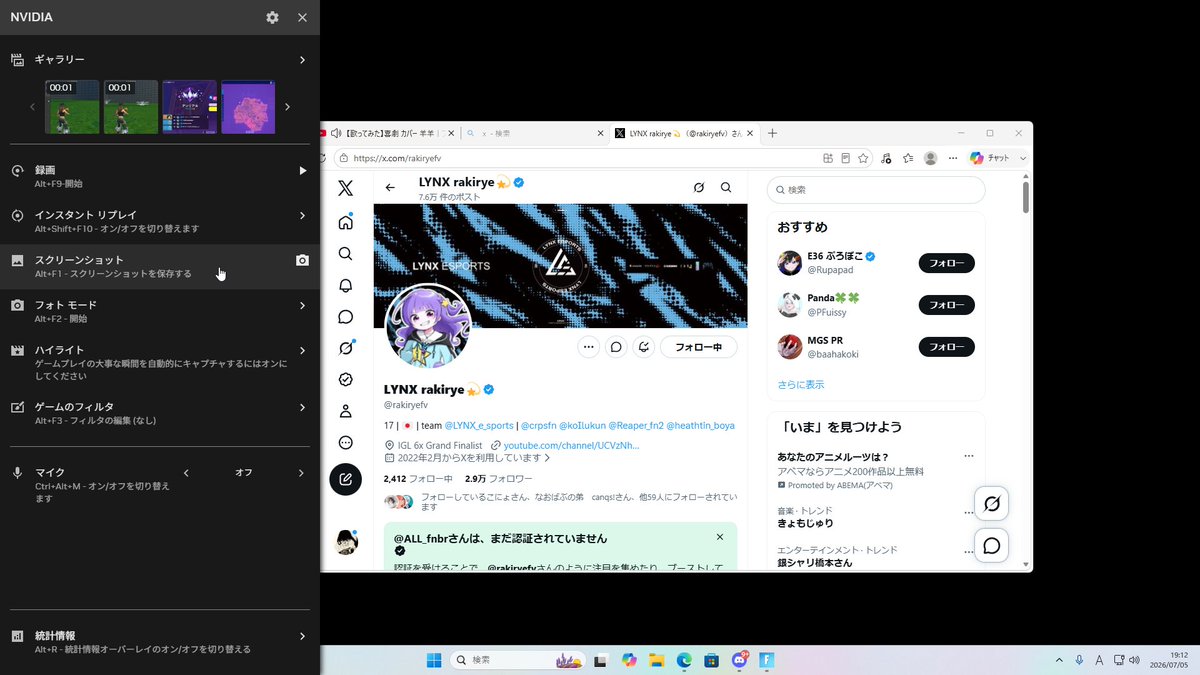This screenshot has width=1200, height=675.
Task: Select the スクリーンショット row
Action: (160, 266)
